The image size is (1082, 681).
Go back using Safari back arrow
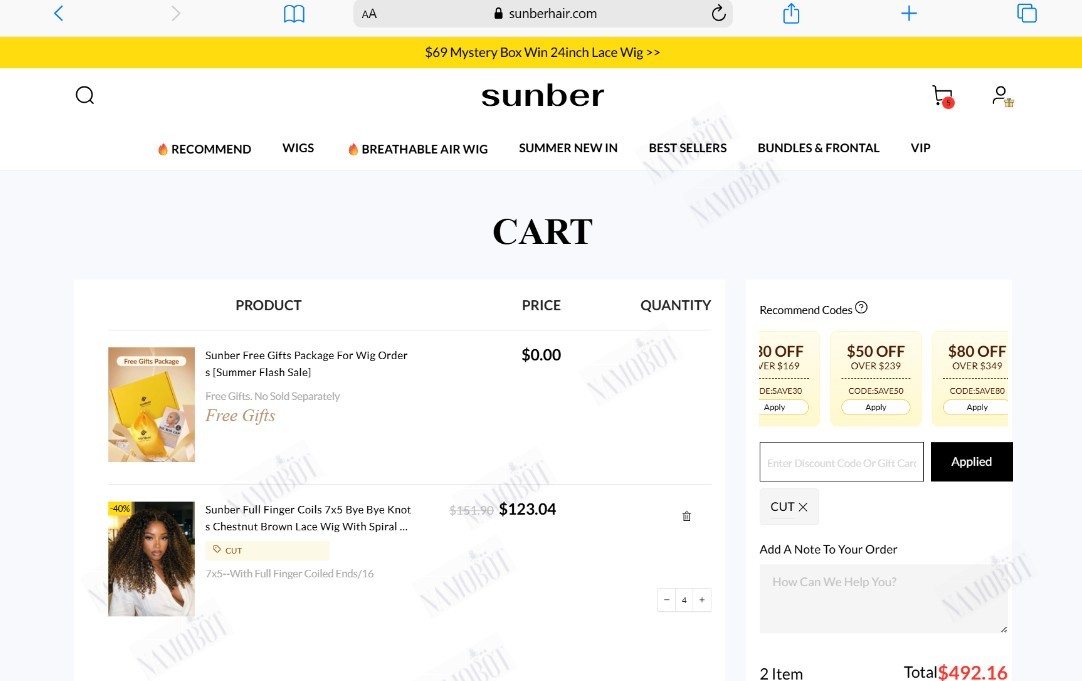59,13
